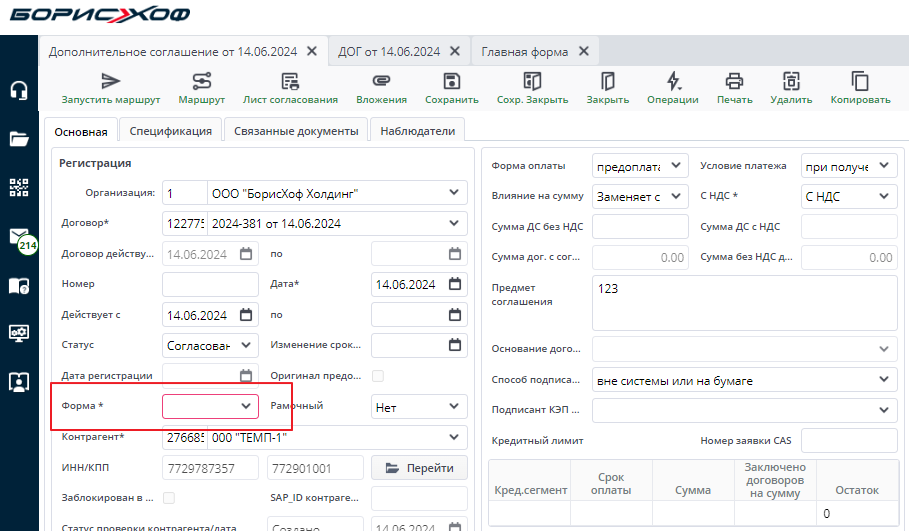Screen dimensions: 909x531
Task: Click the Запустить маршрут toolbar icon
Action: tap(111, 82)
